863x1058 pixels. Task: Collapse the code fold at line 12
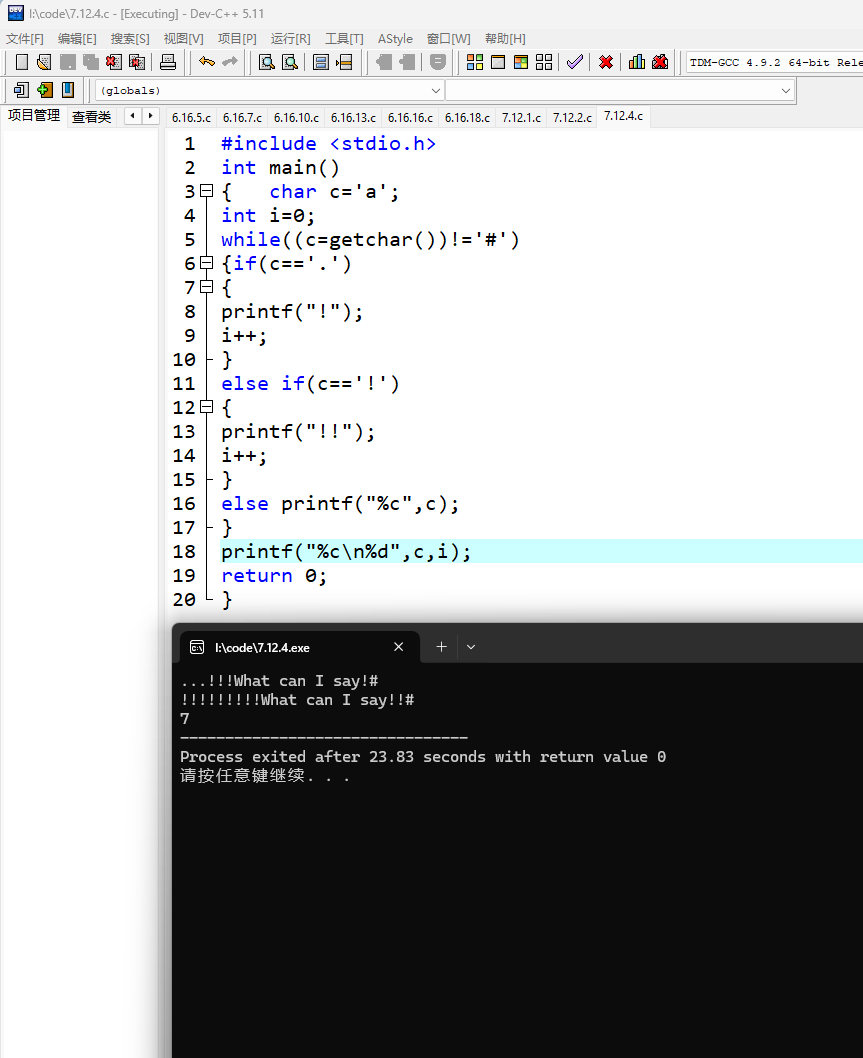tap(207, 407)
